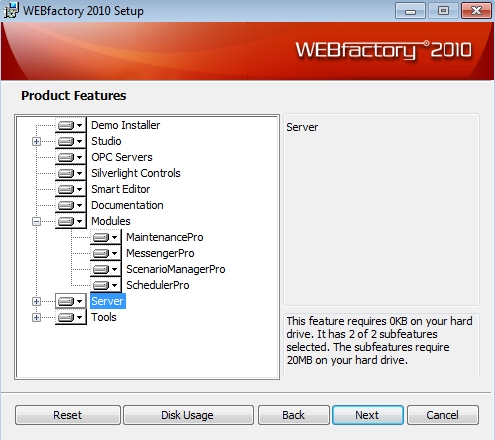Select the SchedulerPro module
This screenshot has height=440, width=495.
tap(158, 285)
